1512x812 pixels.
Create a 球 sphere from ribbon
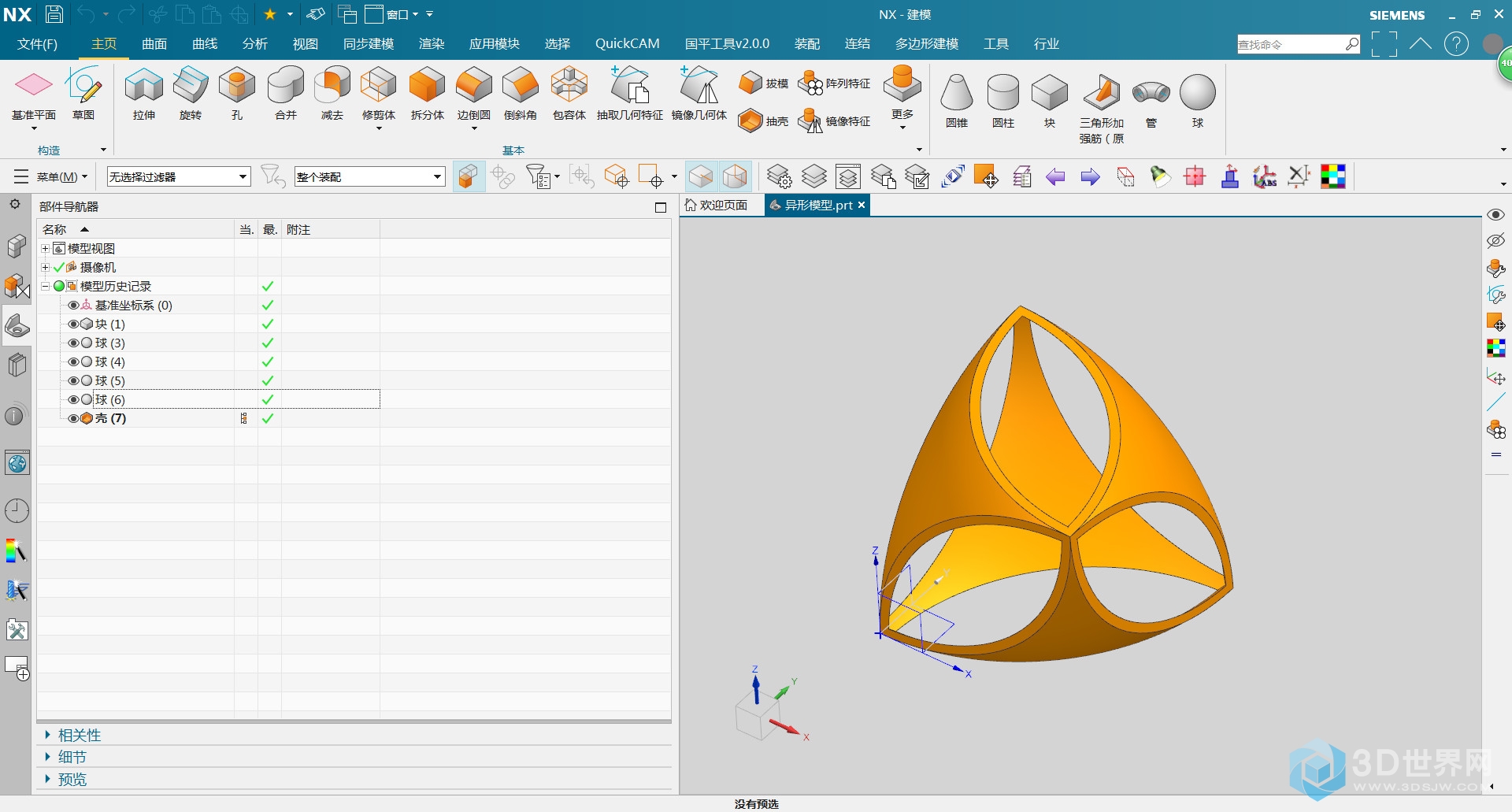(x=1198, y=101)
